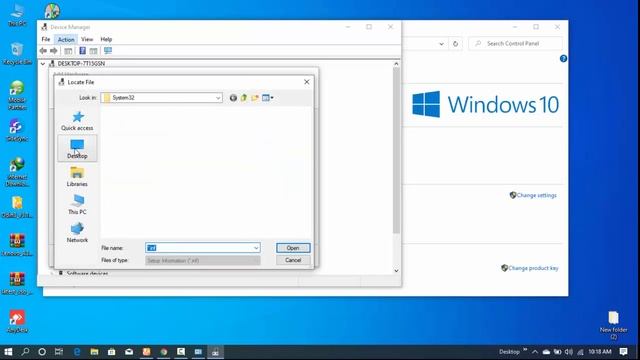Screen dimensions: 640x360
Task: Close the Locate File dialog
Action: 307,82
